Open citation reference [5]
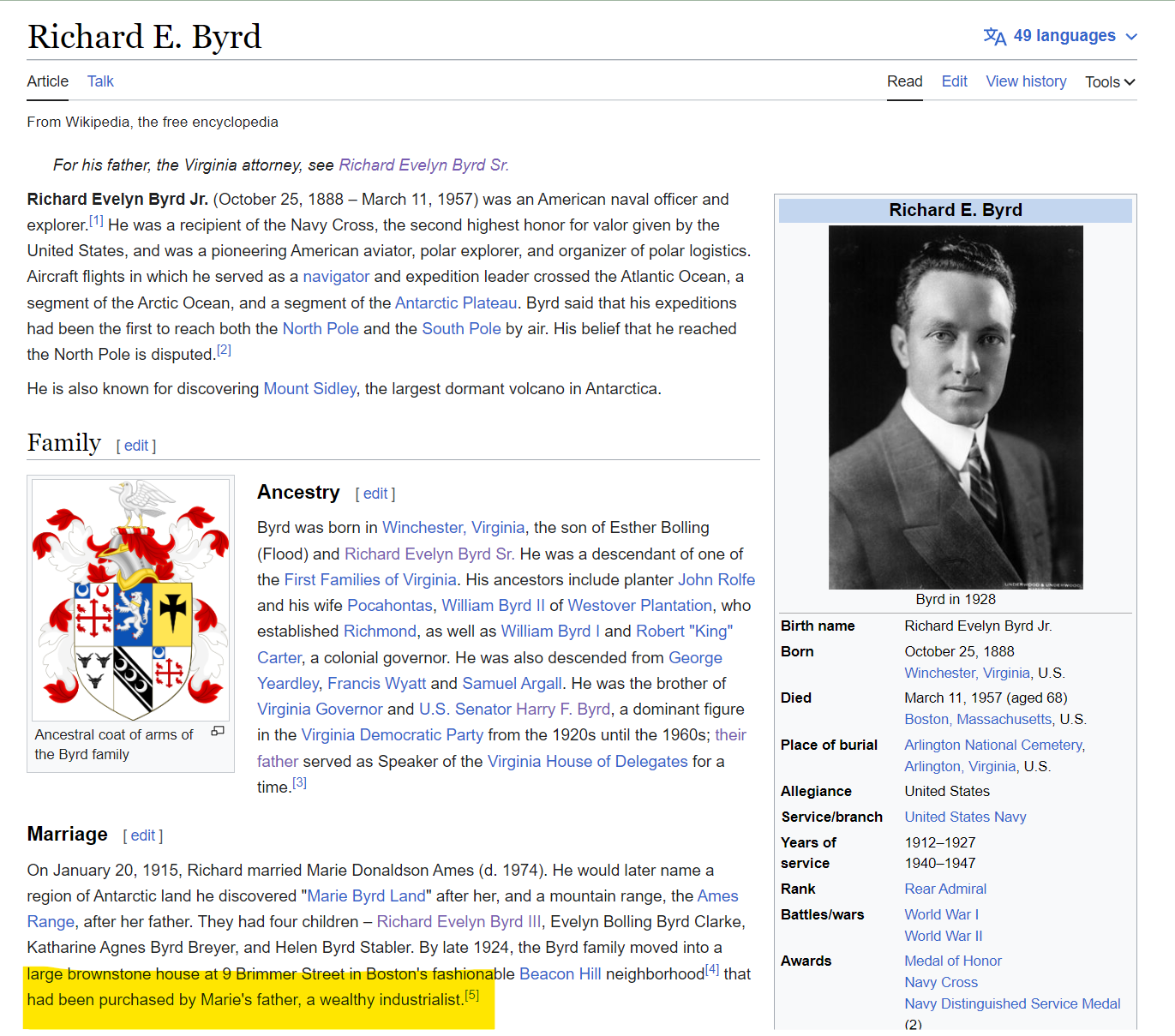Screen dimensions: 1175x1036 [471, 996]
